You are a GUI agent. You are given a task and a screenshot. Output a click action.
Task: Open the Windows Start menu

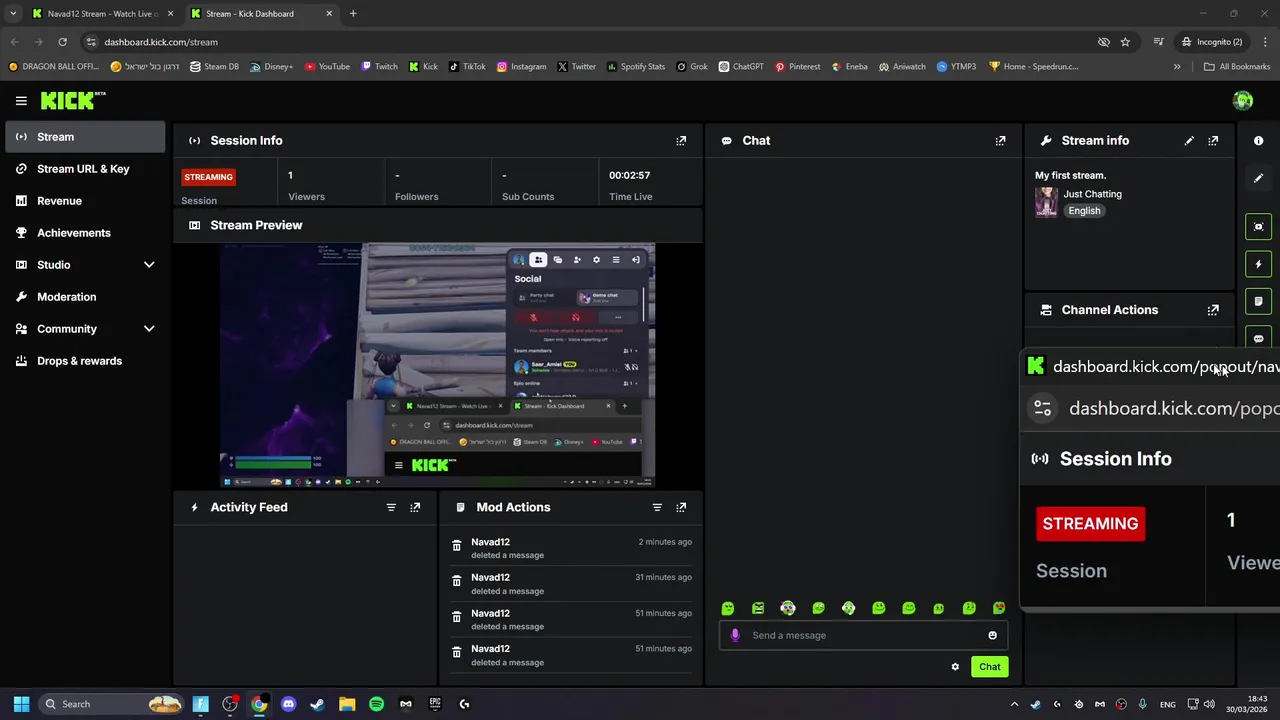click(21, 704)
